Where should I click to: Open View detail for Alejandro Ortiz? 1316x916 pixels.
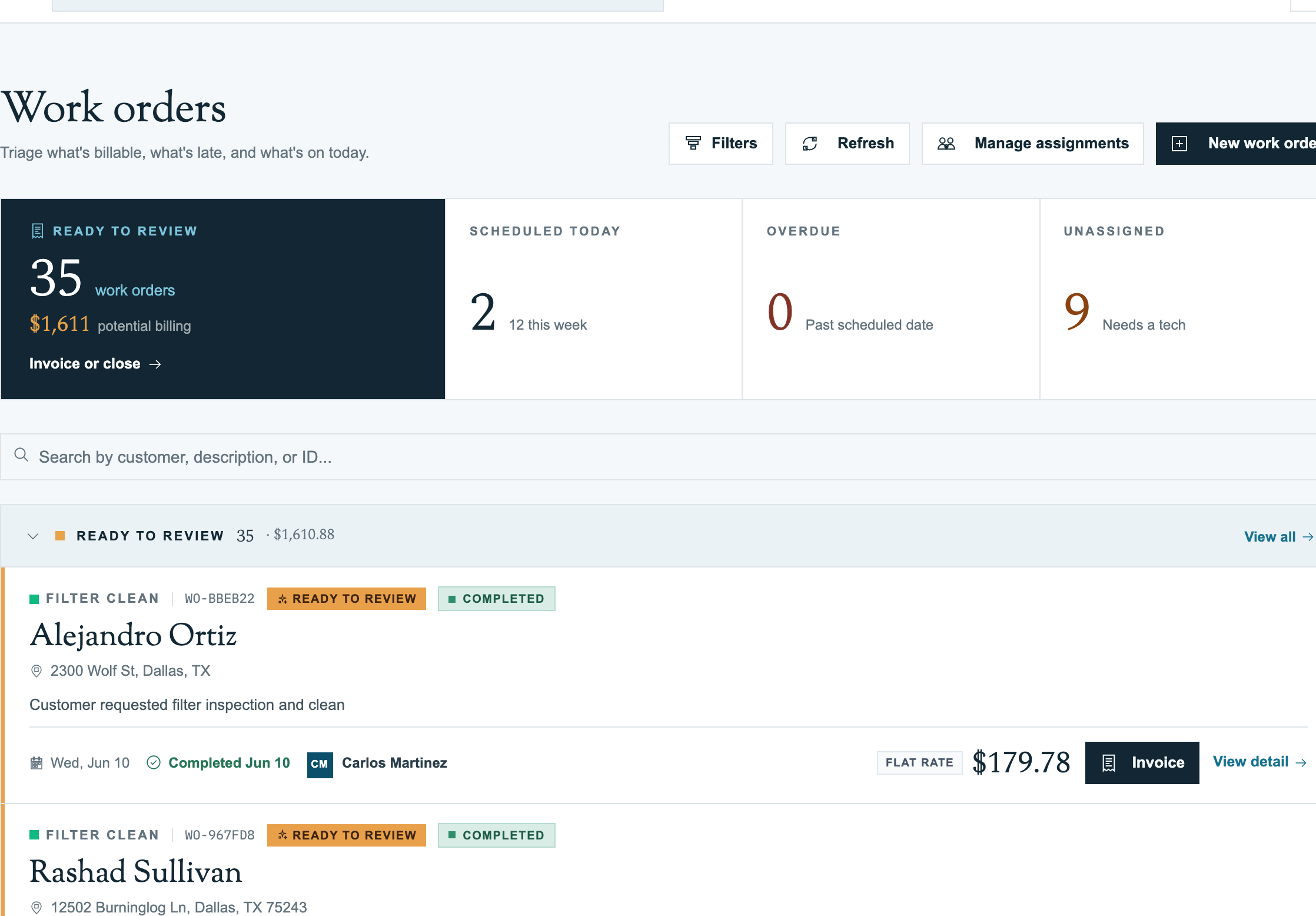(1260, 762)
